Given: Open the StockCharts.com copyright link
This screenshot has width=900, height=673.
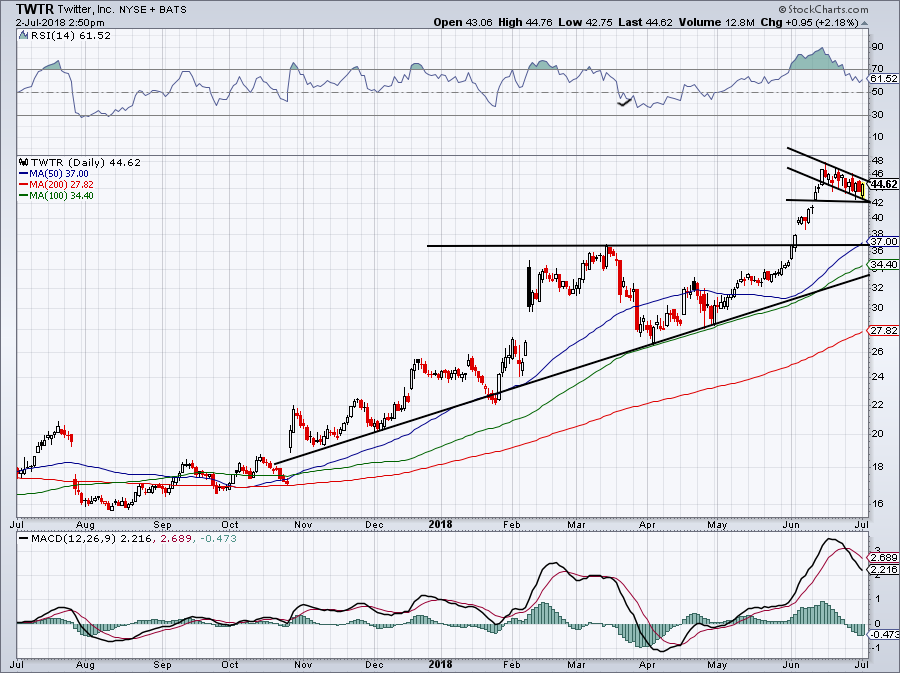Looking at the screenshot, I should coord(823,9).
